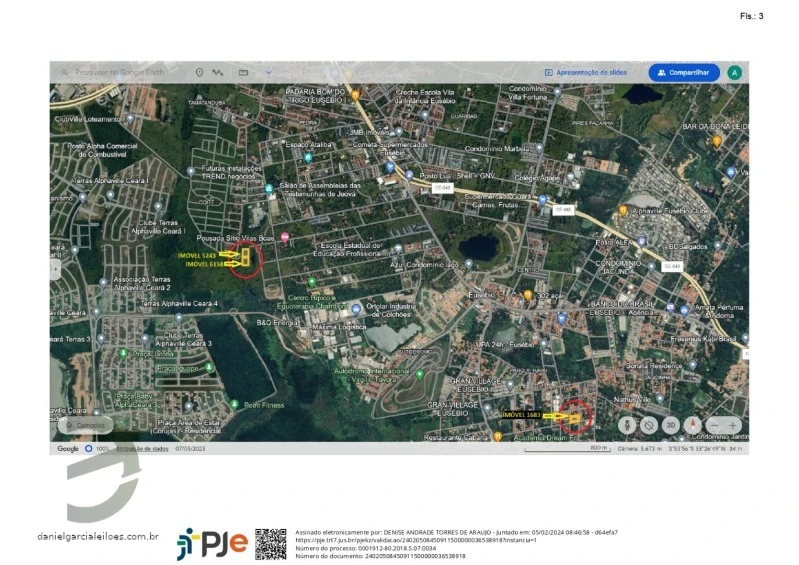Click the Supermercado Guará shopping pin

click(x=543, y=200)
